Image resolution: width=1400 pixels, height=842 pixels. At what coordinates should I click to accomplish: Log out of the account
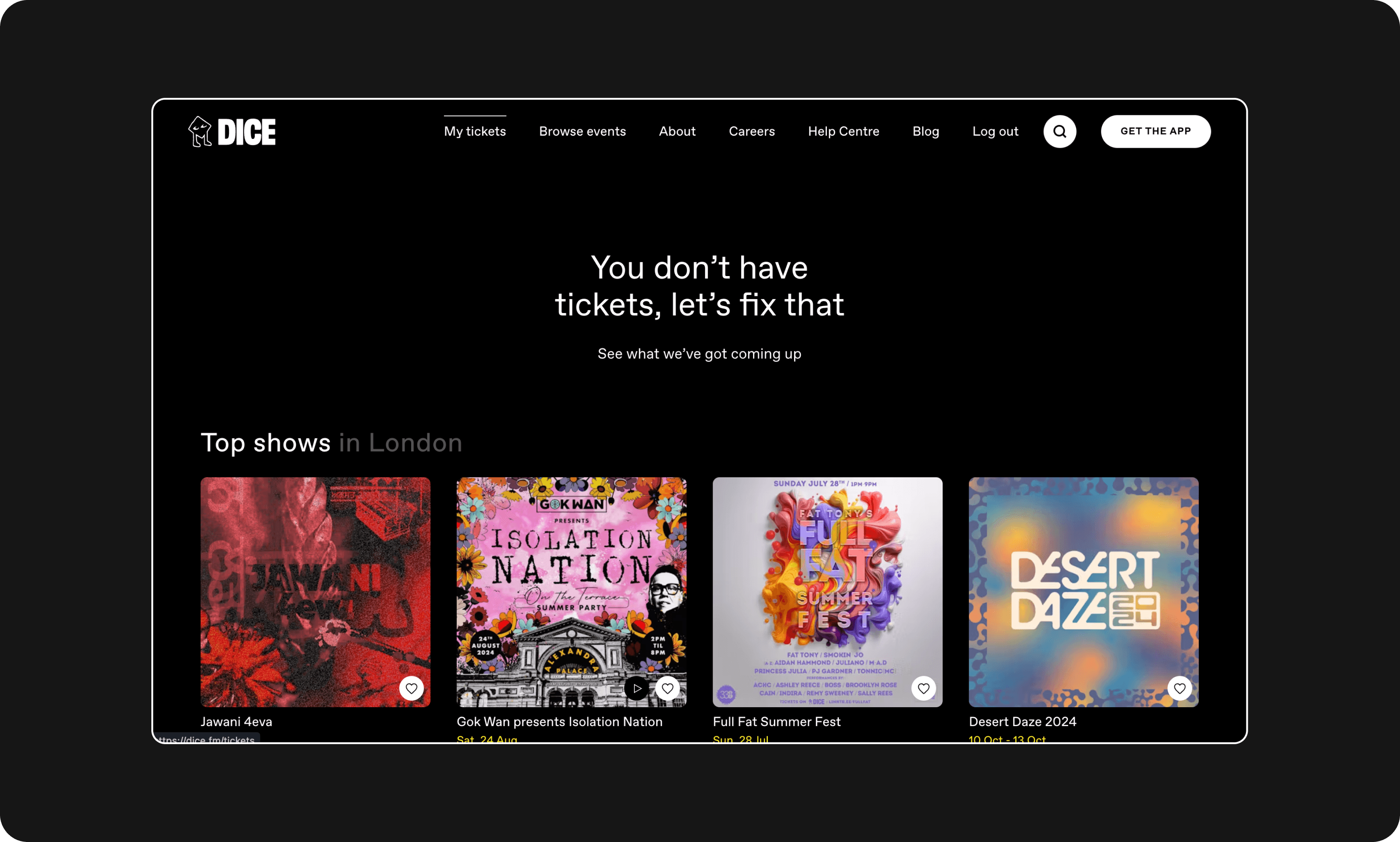tap(995, 132)
